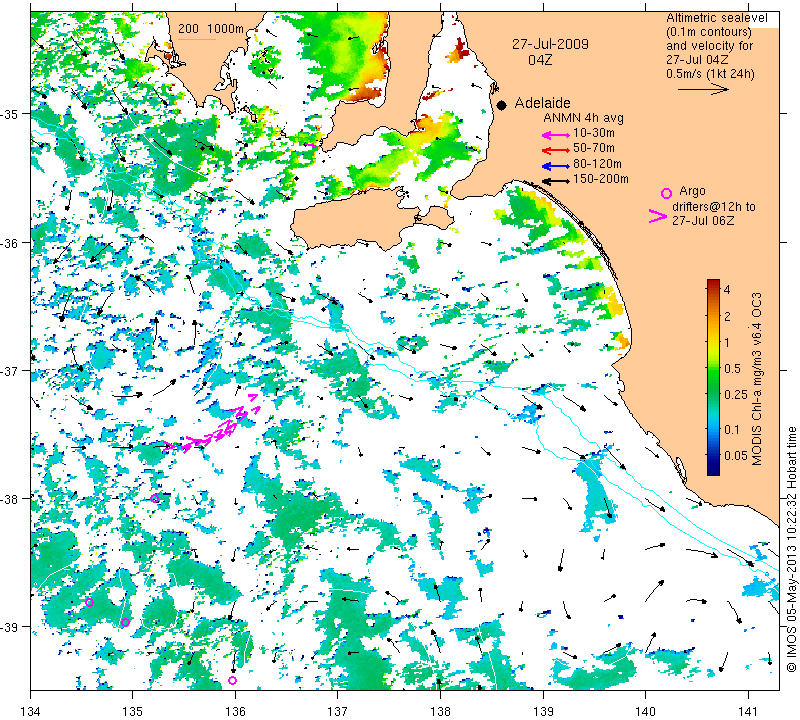The image size is (800, 720).
Task: Click the latitude axis label '-35'
Action: click(9, 114)
